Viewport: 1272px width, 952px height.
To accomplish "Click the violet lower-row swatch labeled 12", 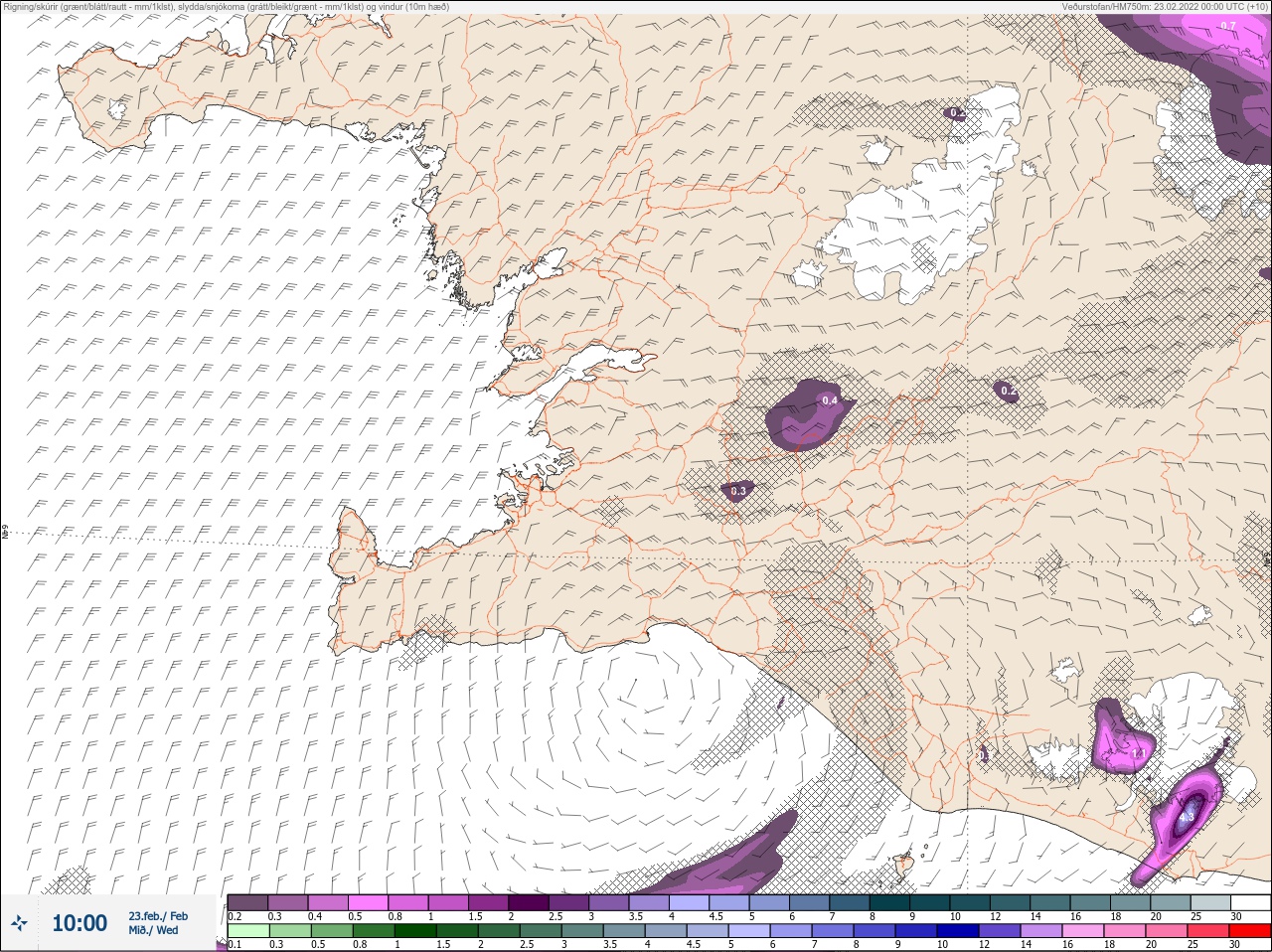I will [x=1001, y=931].
